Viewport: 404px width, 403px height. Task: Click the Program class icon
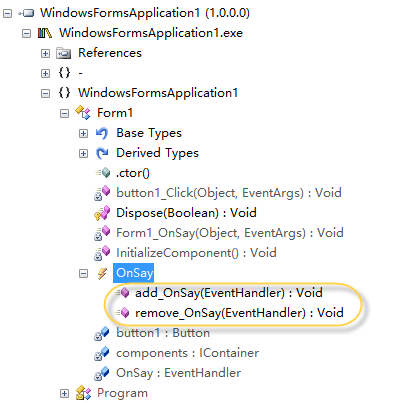(x=83, y=393)
